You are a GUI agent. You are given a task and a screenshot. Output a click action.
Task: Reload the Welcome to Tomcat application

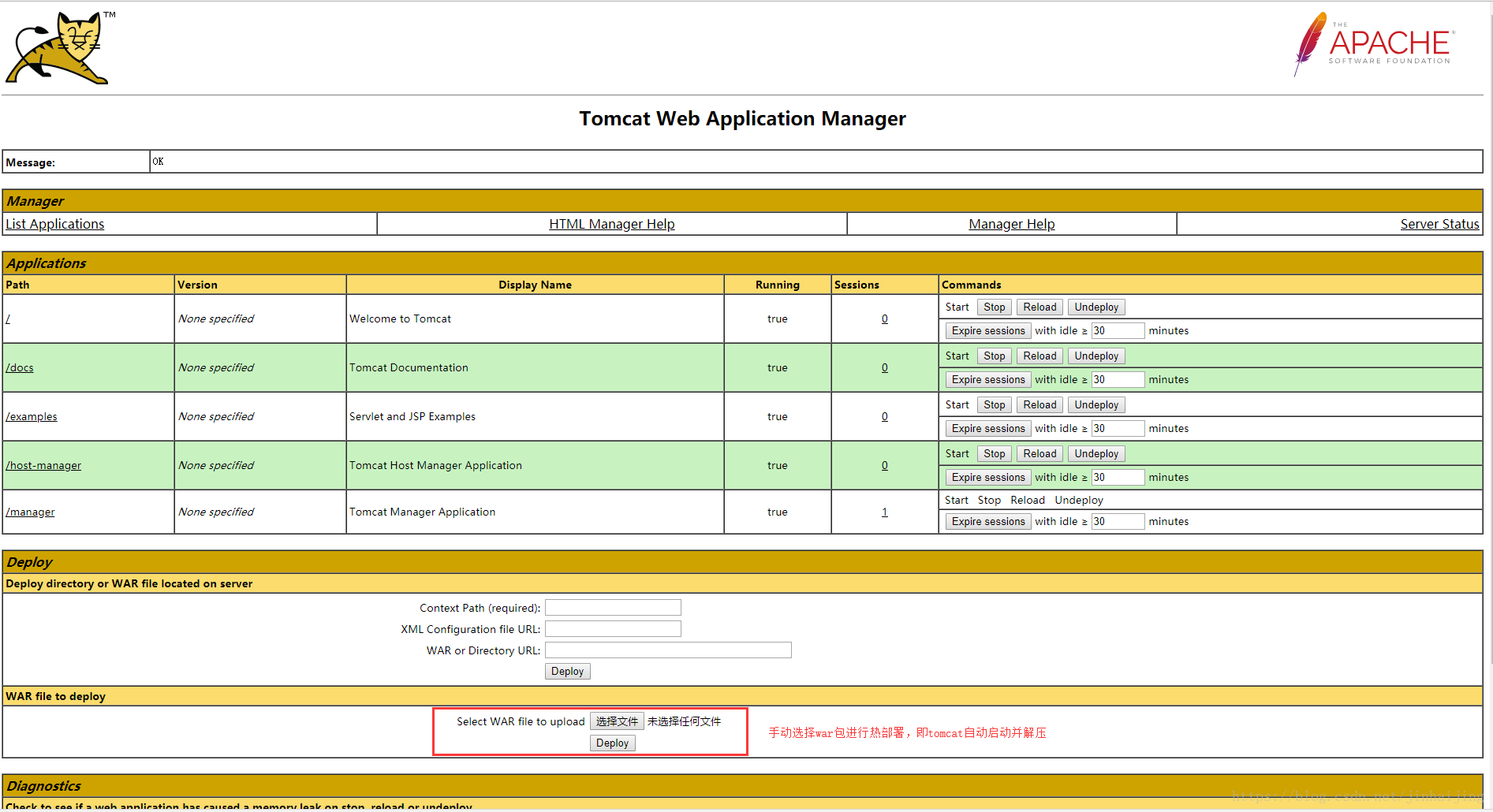1040,307
